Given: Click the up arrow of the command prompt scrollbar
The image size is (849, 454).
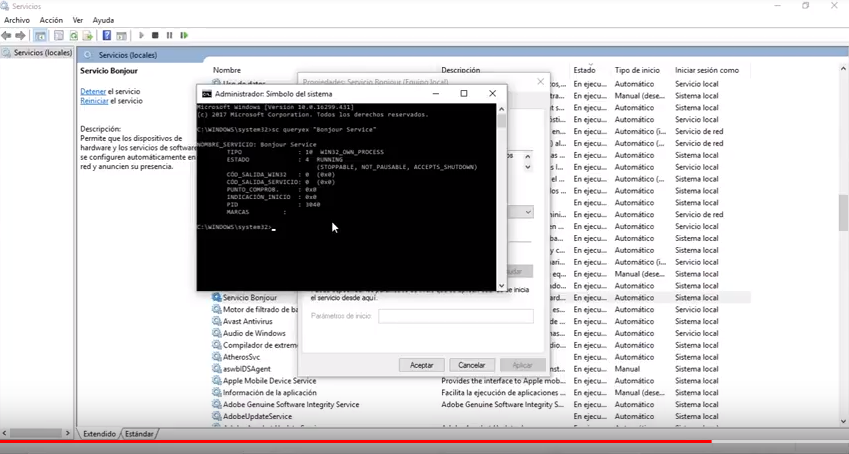Looking at the screenshot, I should 501,109.
